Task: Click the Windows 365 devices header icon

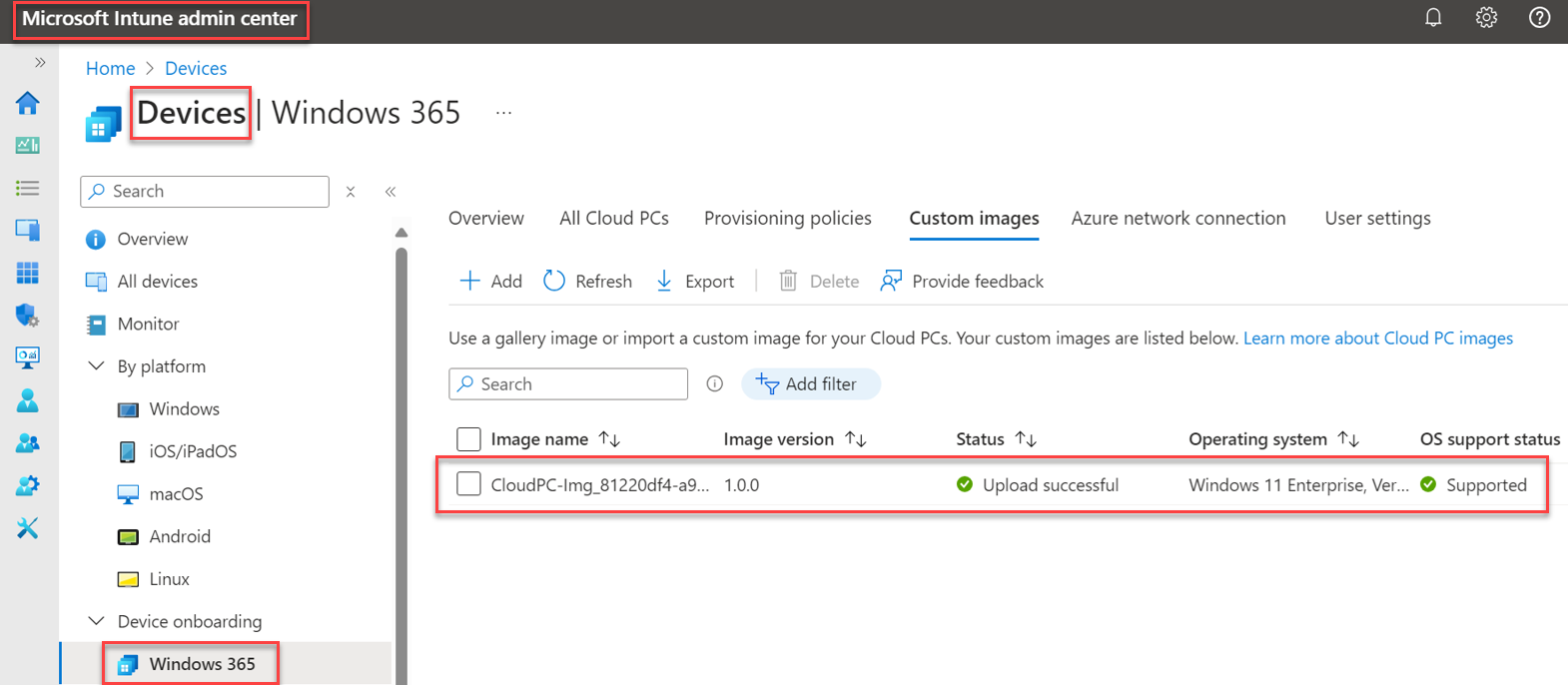Action: pyautogui.click(x=103, y=124)
